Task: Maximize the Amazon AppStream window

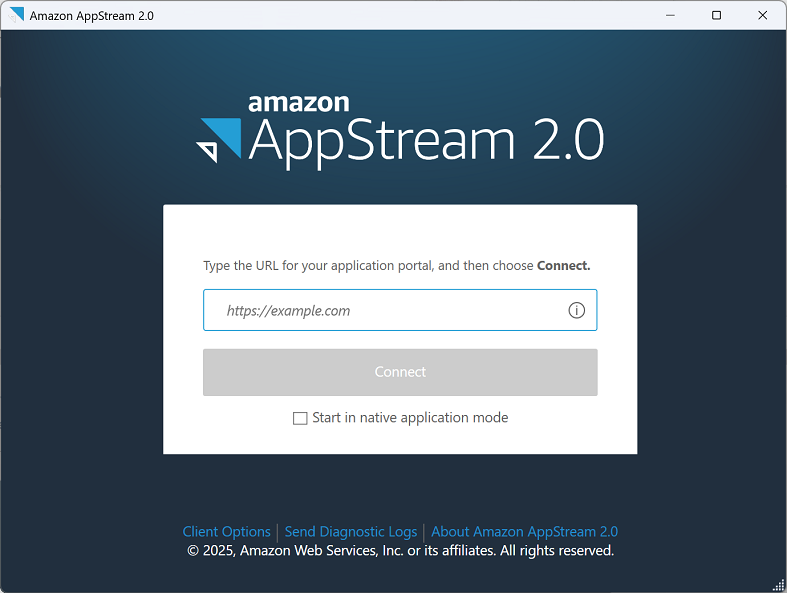Action: [x=716, y=15]
